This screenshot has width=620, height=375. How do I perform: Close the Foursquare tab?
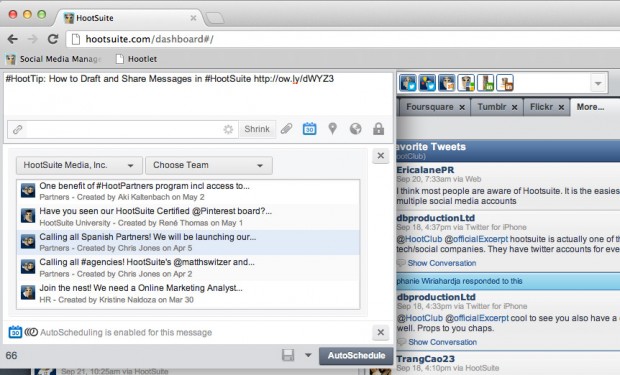462,107
